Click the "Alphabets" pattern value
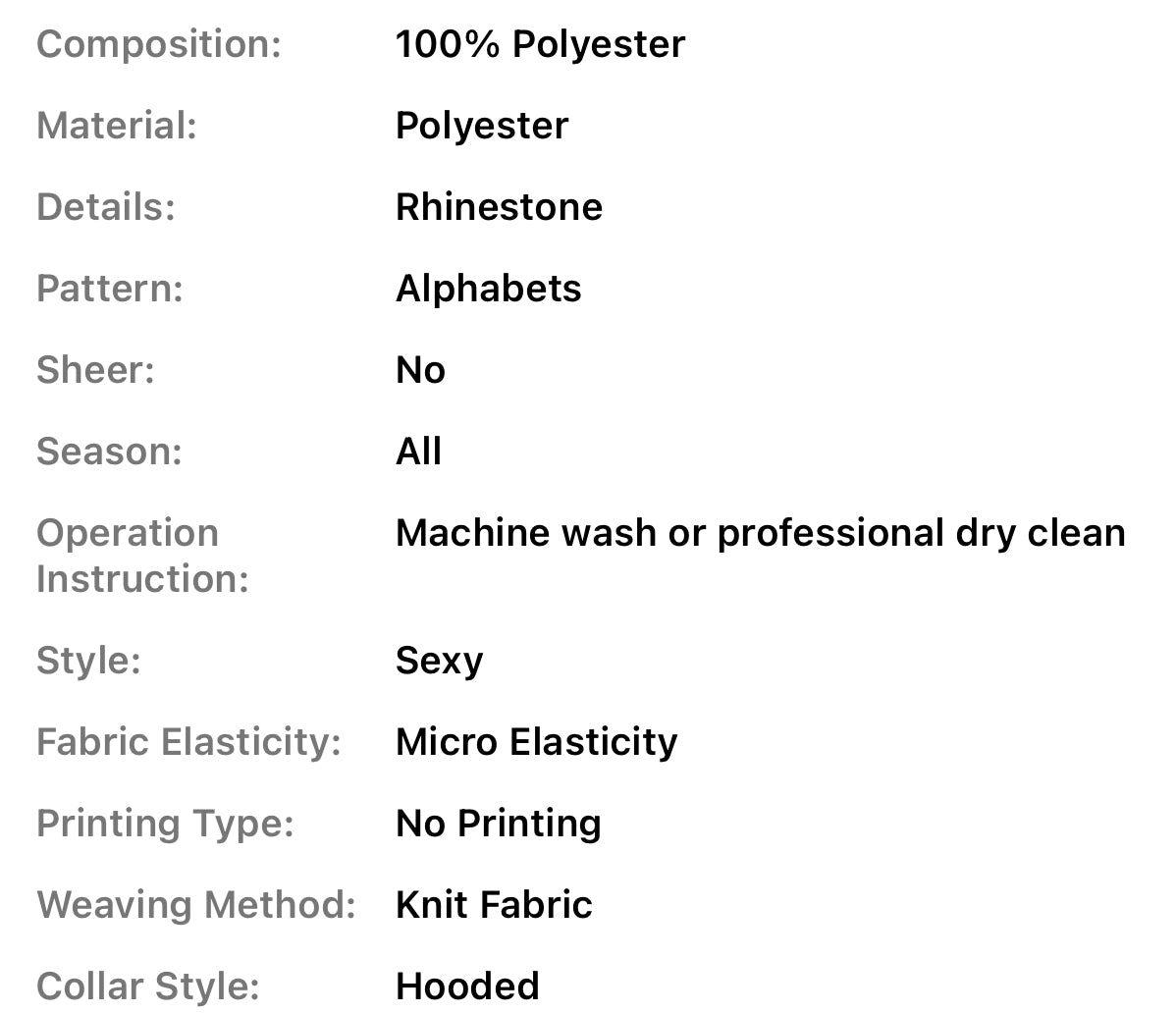1176x1013 pixels. click(488, 289)
